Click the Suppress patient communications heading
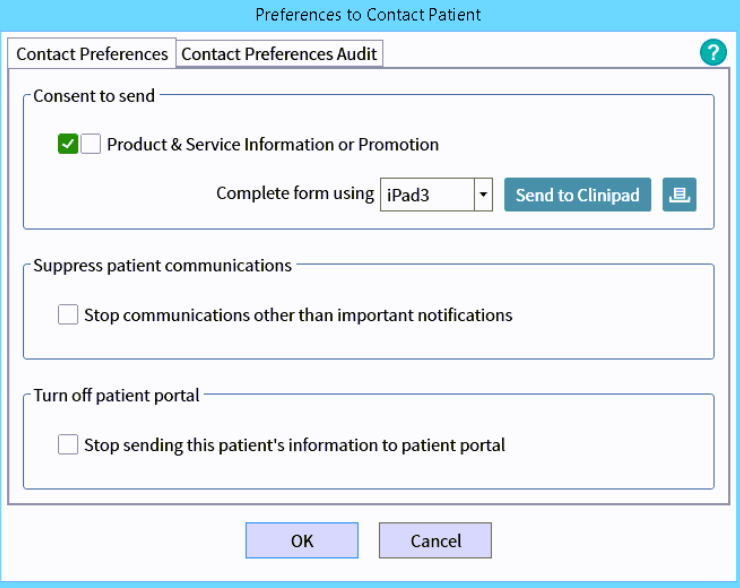740x588 pixels. click(162, 265)
